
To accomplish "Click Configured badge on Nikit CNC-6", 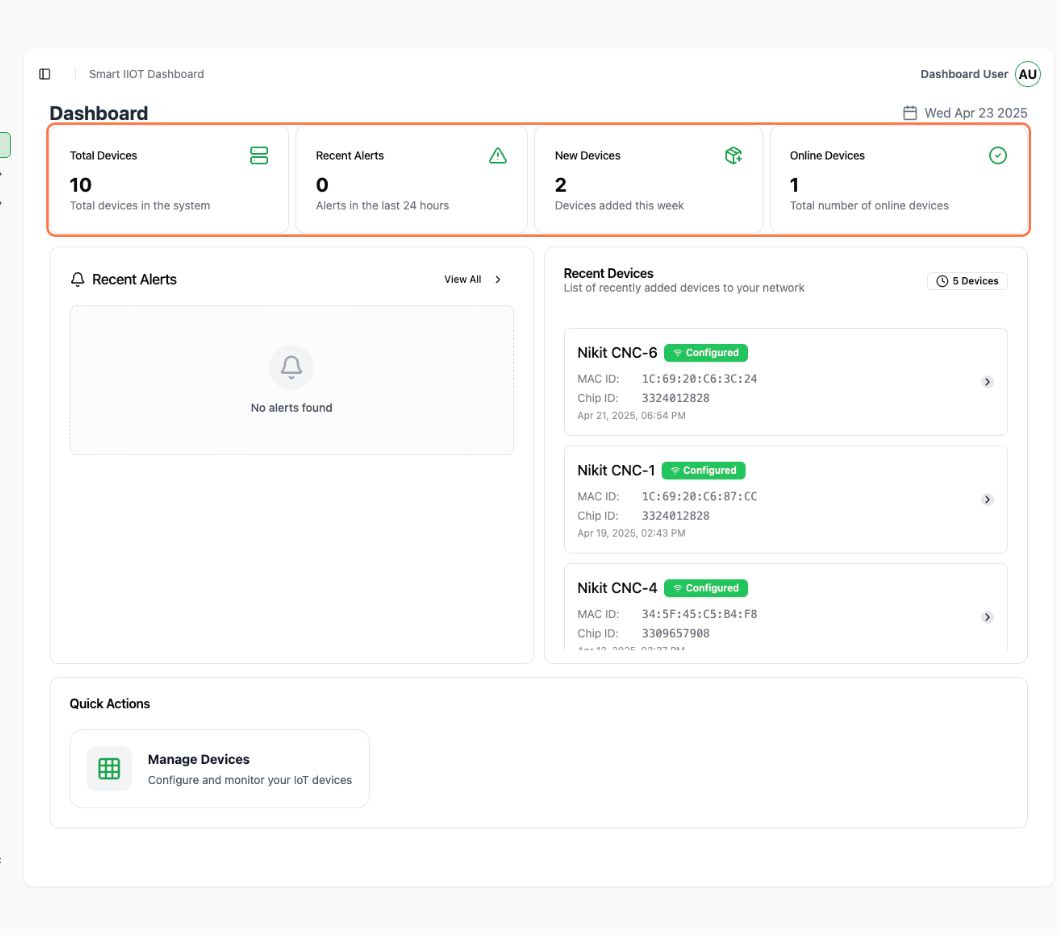I will pos(705,353).
